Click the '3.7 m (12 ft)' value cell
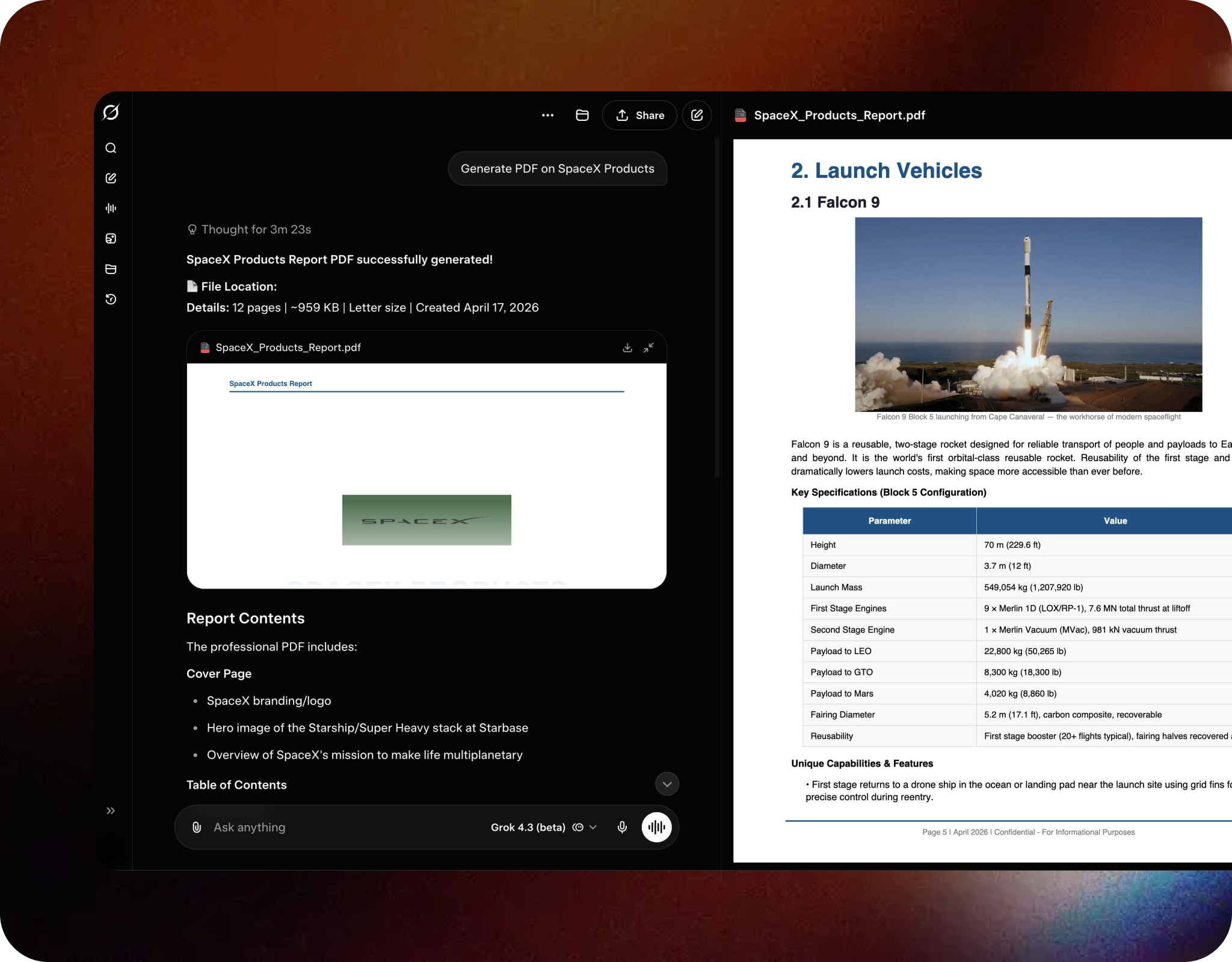This screenshot has height=962, width=1232. (x=1008, y=566)
